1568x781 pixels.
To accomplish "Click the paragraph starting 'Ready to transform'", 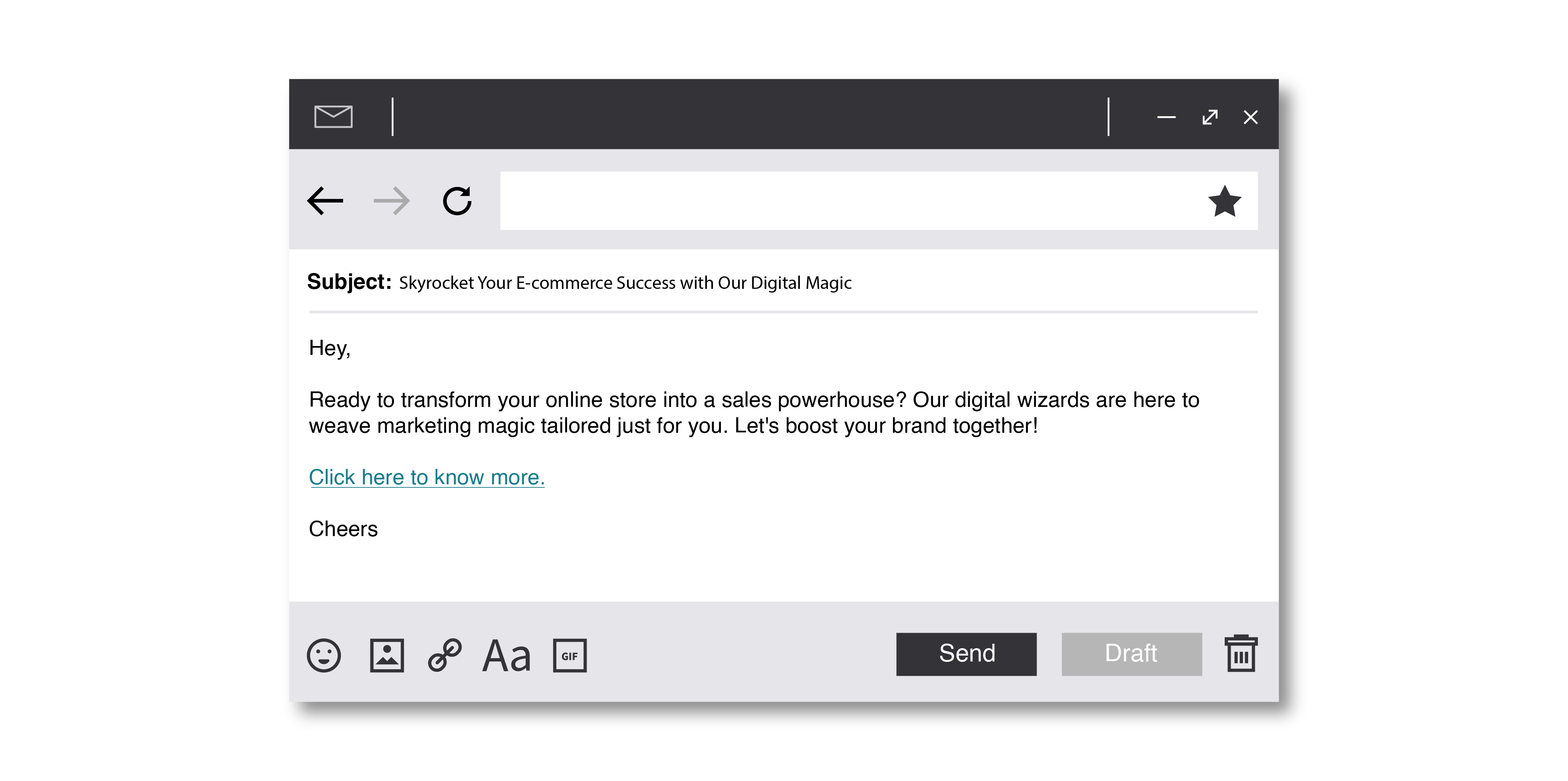I will pyautogui.click(x=754, y=413).
